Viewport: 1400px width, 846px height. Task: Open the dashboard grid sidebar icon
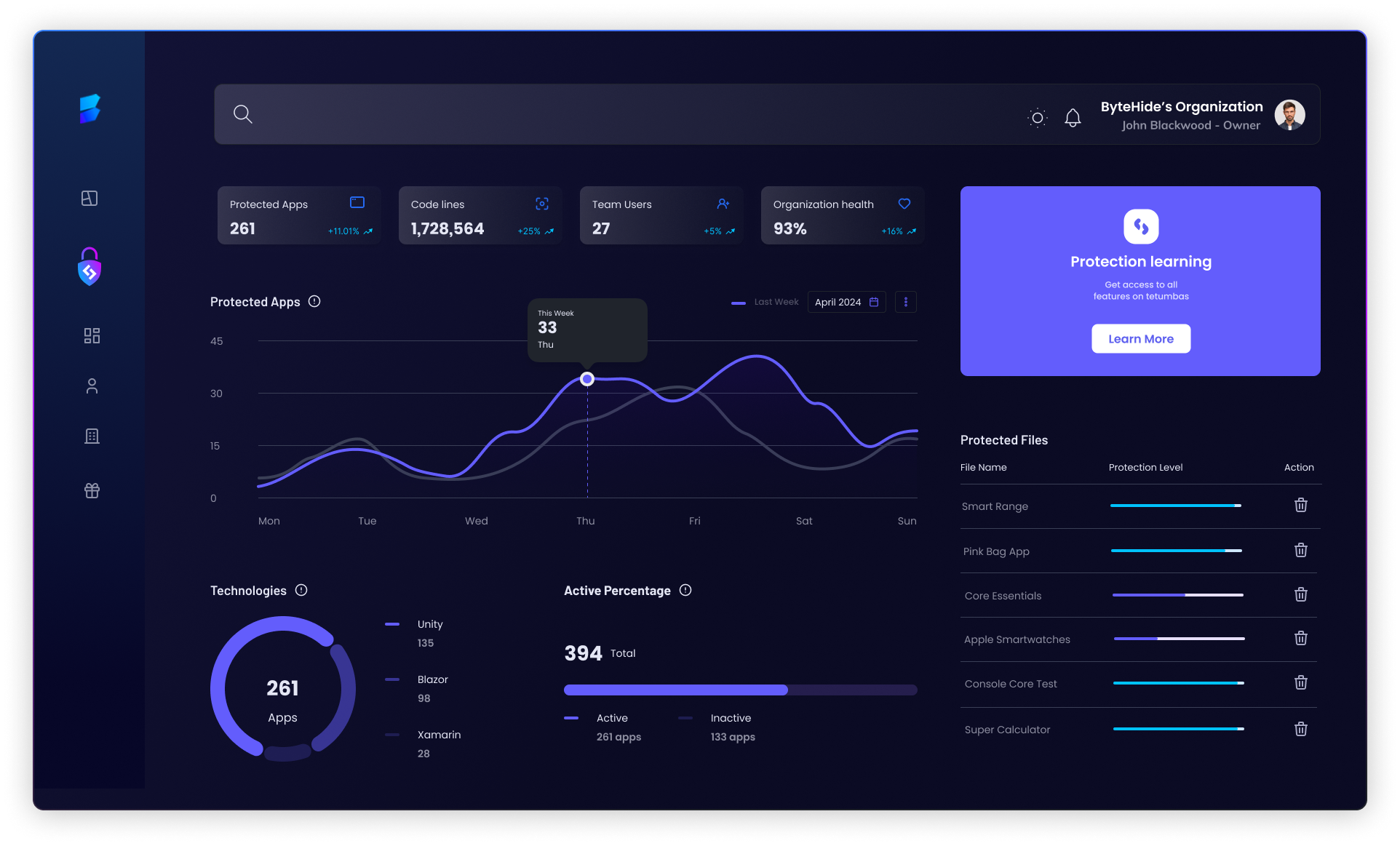[92, 335]
